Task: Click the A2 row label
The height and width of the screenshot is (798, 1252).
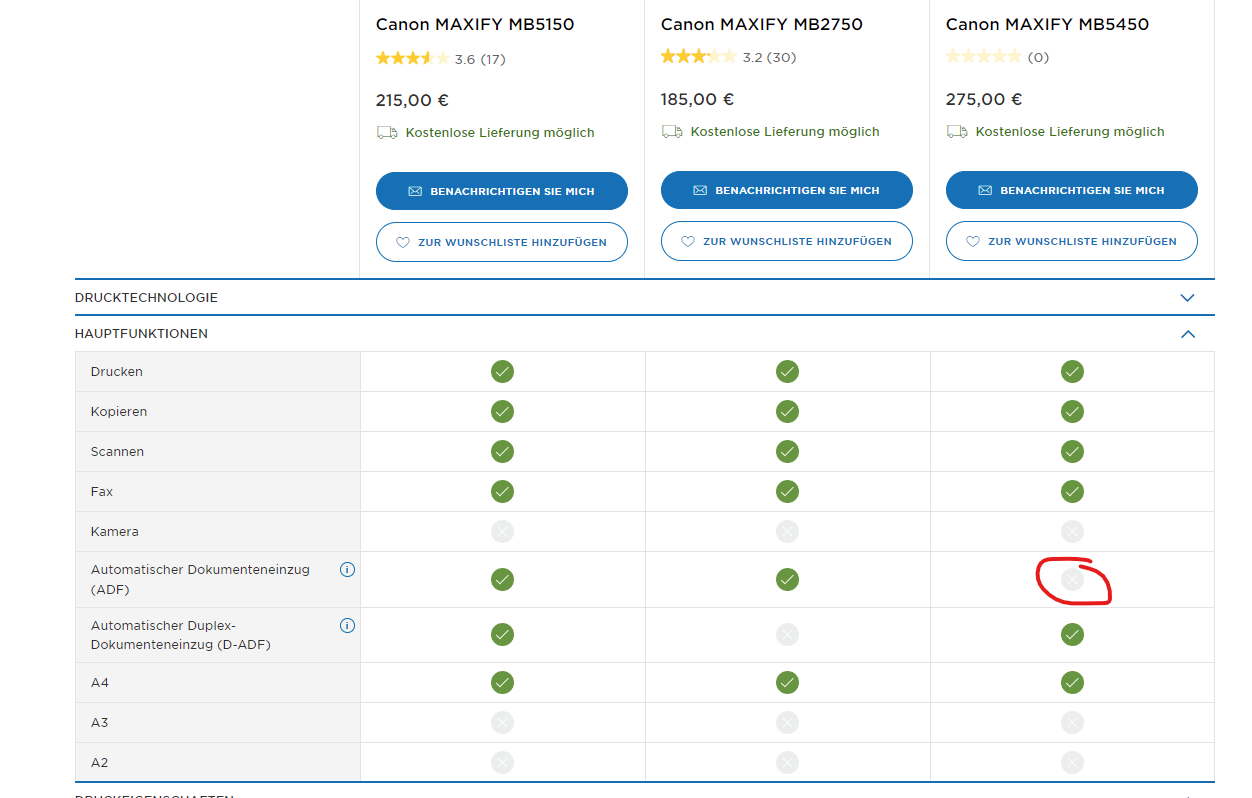Action: (x=100, y=763)
